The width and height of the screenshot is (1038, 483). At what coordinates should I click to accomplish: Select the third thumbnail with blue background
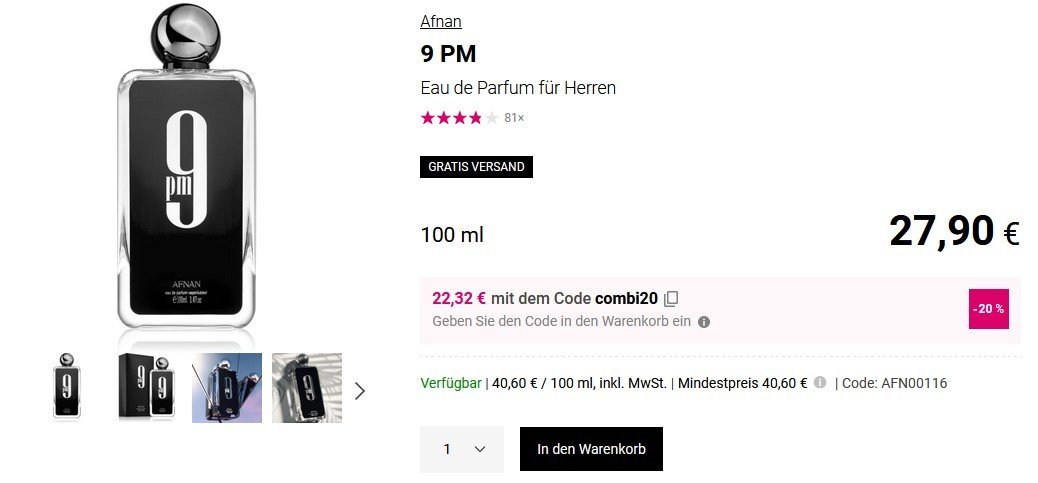pos(227,387)
